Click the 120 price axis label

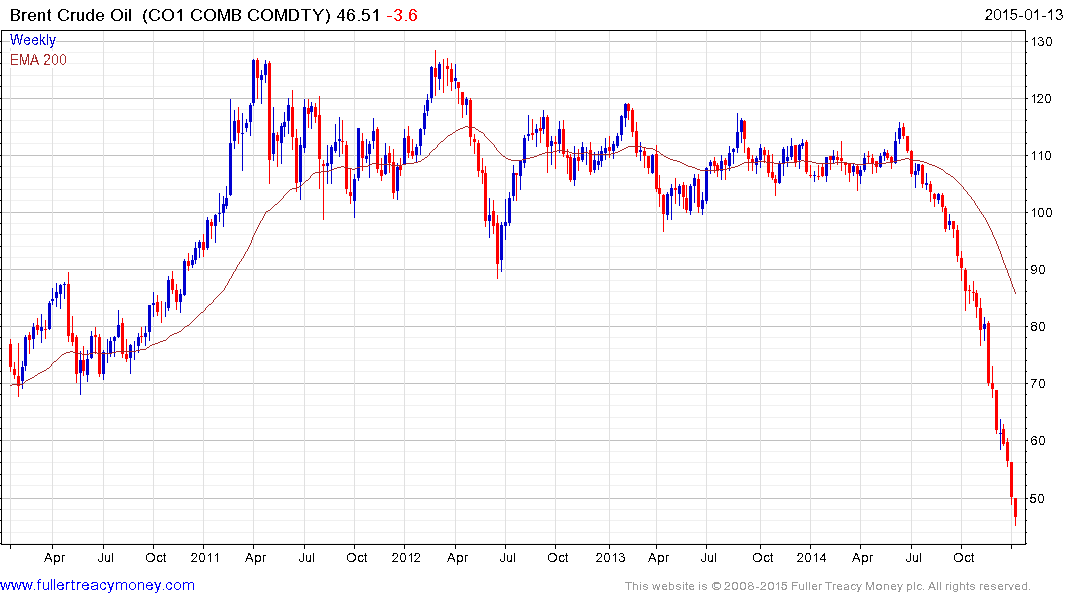(1041, 99)
